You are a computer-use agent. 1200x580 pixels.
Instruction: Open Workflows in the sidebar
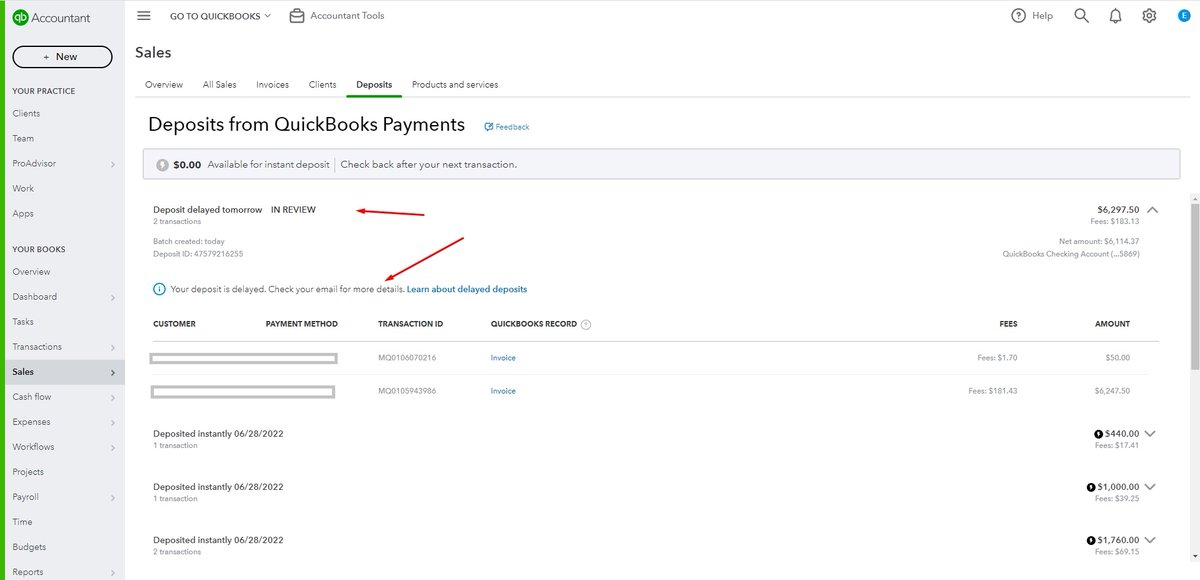coord(33,447)
